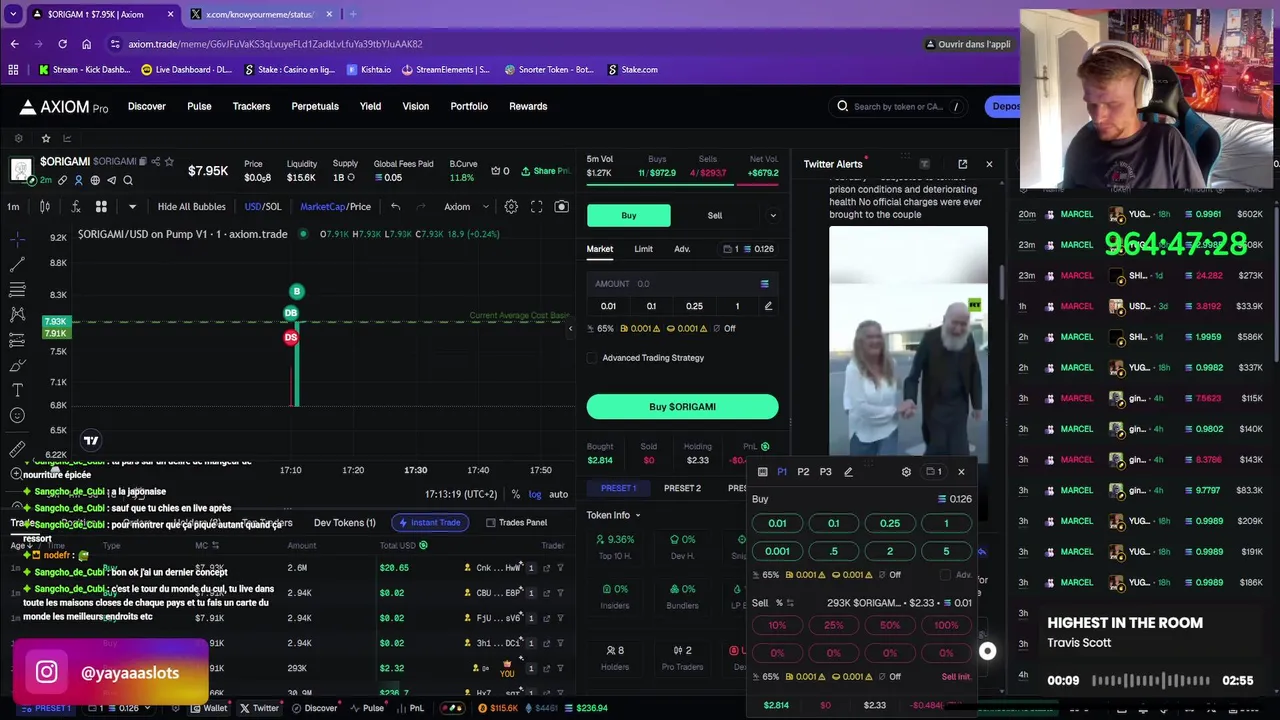Toggle sell percent mode in instant panel
This screenshot has height=720, width=1280.
click(x=784, y=603)
